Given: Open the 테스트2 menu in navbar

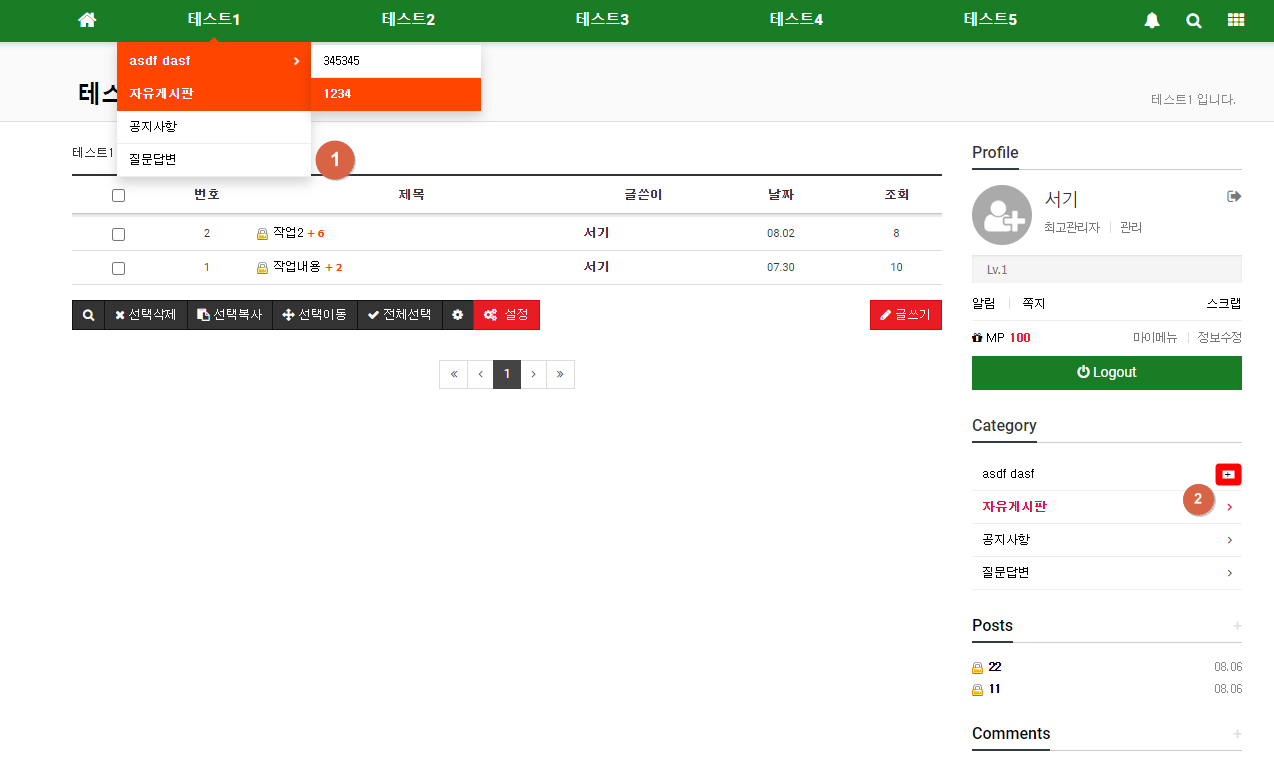Looking at the screenshot, I should coord(408,20).
